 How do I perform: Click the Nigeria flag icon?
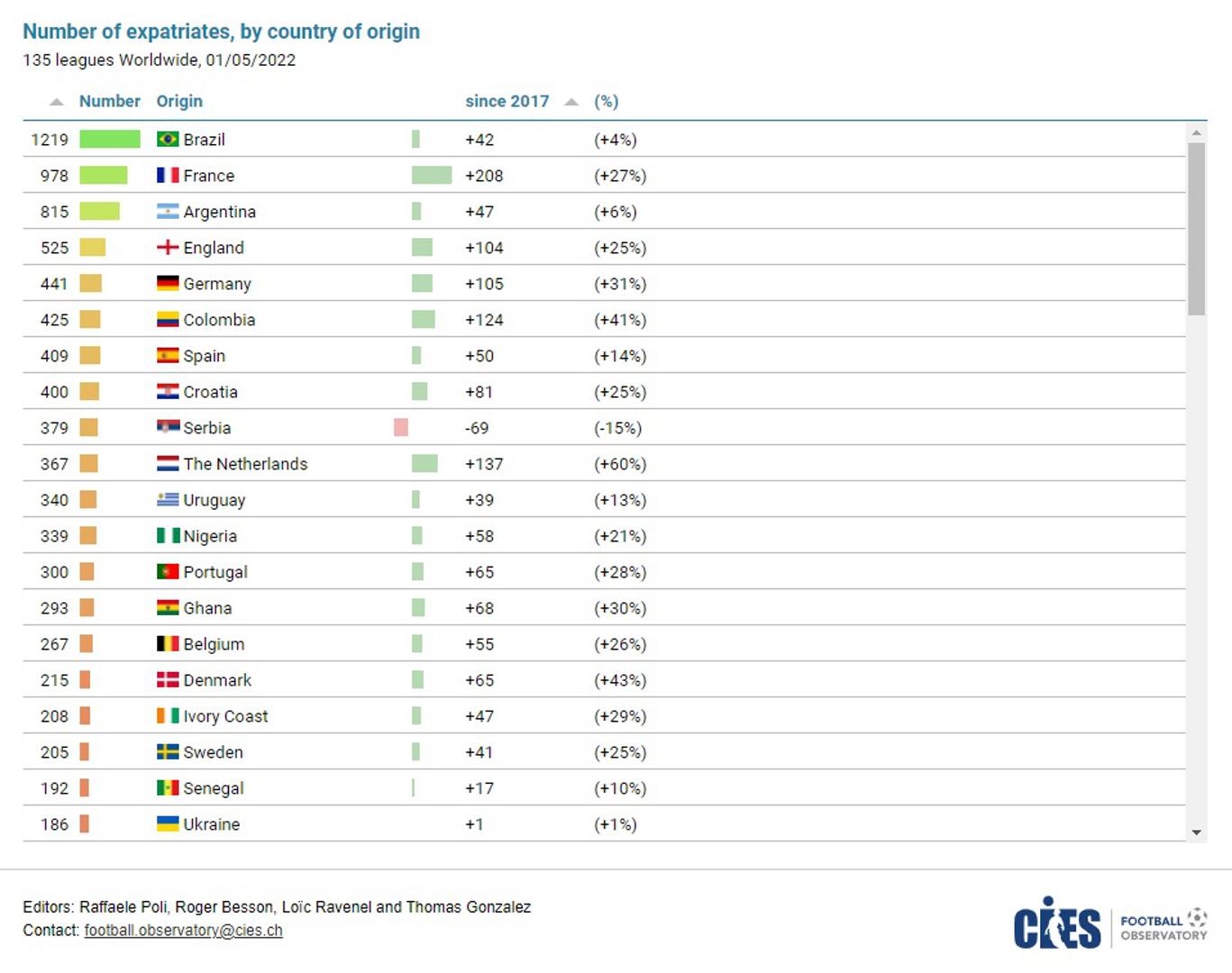click(x=168, y=536)
